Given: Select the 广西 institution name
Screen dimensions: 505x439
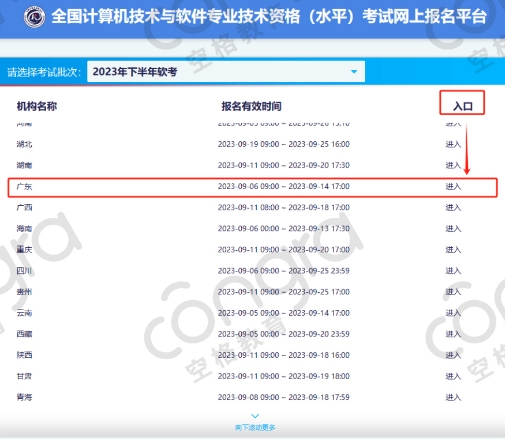Looking at the screenshot, I should point(24,208).
